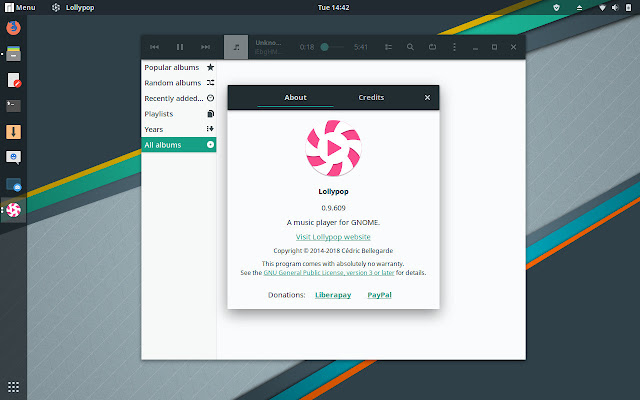The height and width of the screenshot is (400, 640).
Task: Click the elapsed time 0:18 label
Action: (x=307, y=47)
